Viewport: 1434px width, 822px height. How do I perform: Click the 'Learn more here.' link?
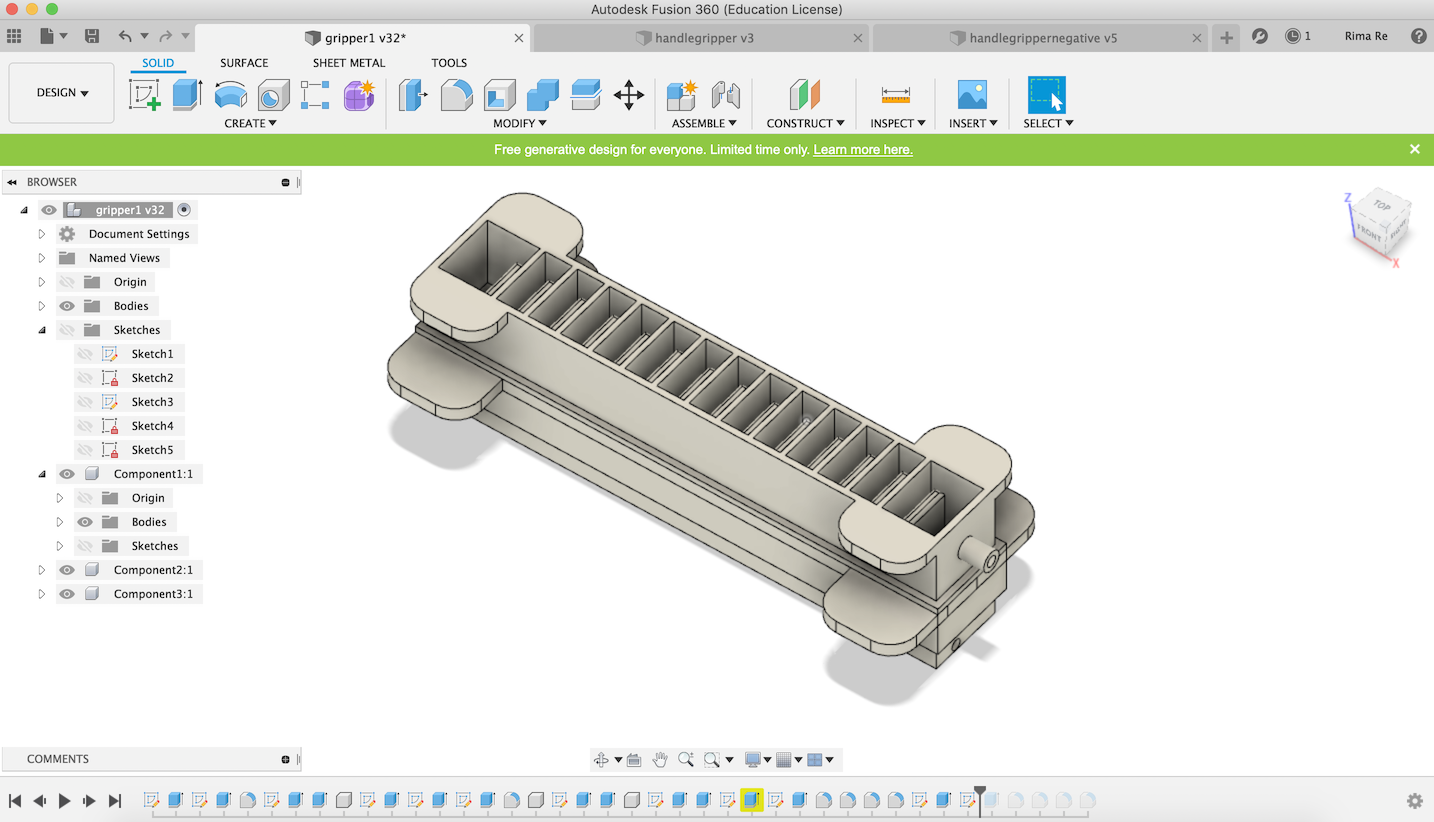(862, 150)
